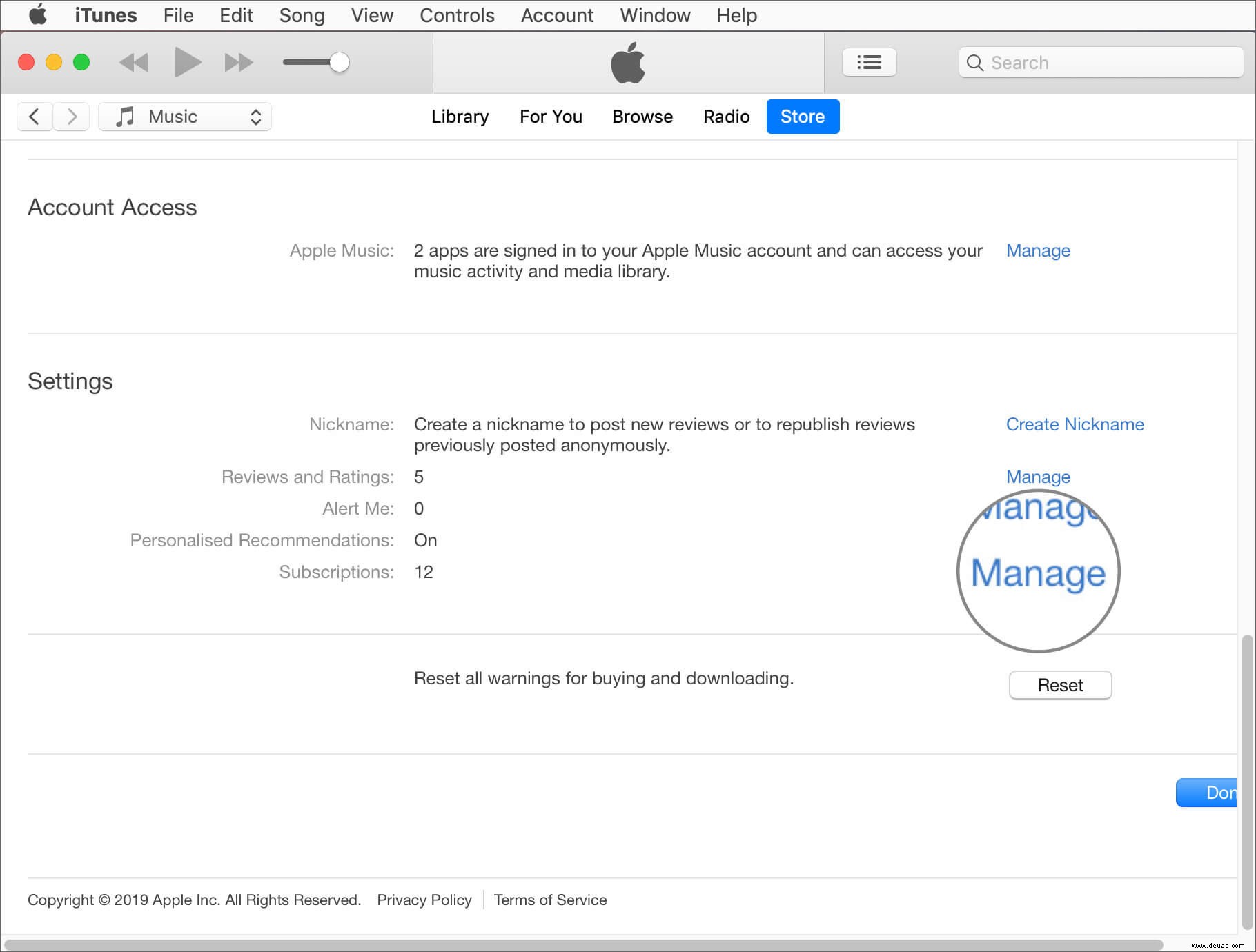Close the window with the red button
This screenshot has height=952, width=1256.
point(26,62)
